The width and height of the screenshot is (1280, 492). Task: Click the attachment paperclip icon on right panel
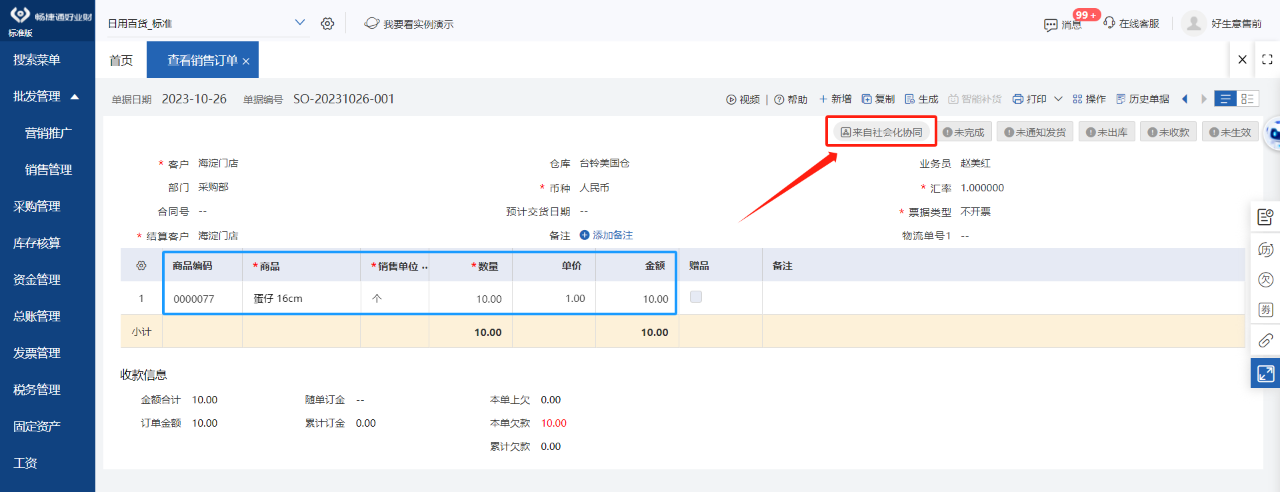pyautogui.click(x=1265, y=341)
